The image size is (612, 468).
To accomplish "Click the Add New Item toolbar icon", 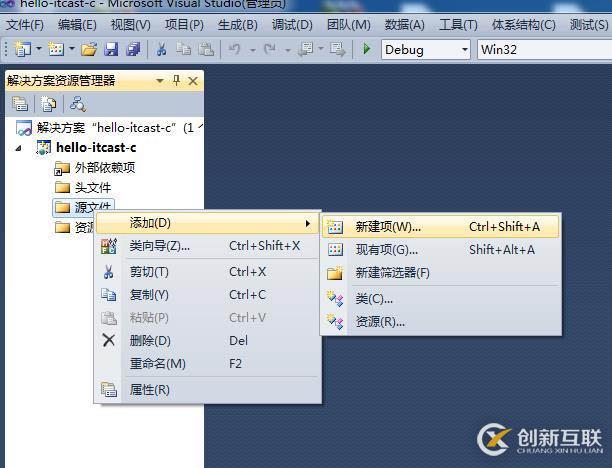I will pyautogui.click(x=56, y=50).
